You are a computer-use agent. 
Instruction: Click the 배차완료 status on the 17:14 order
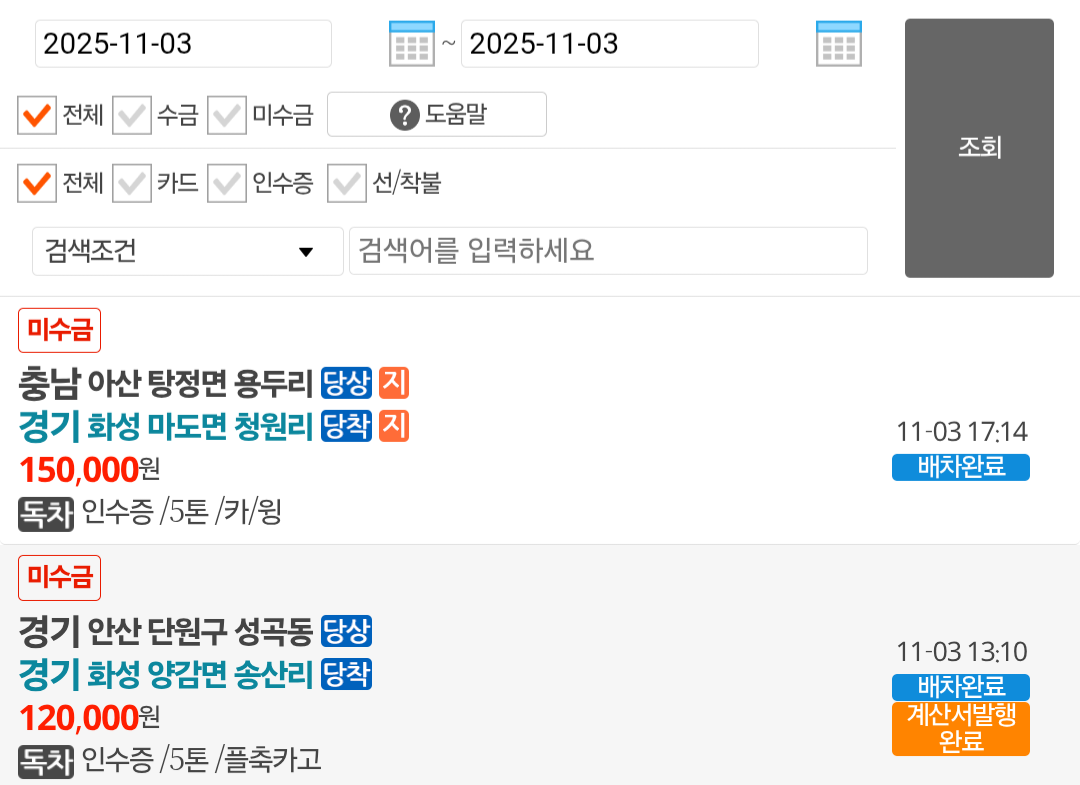[960, 467]
